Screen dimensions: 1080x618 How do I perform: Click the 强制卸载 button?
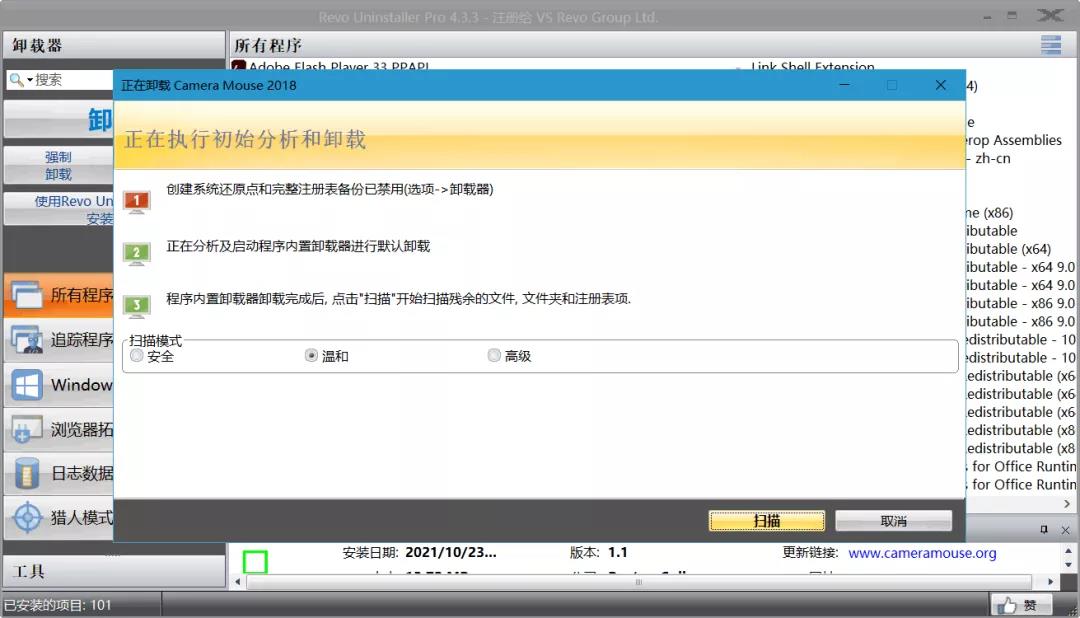pyautogui.click(x=59, y=165)
